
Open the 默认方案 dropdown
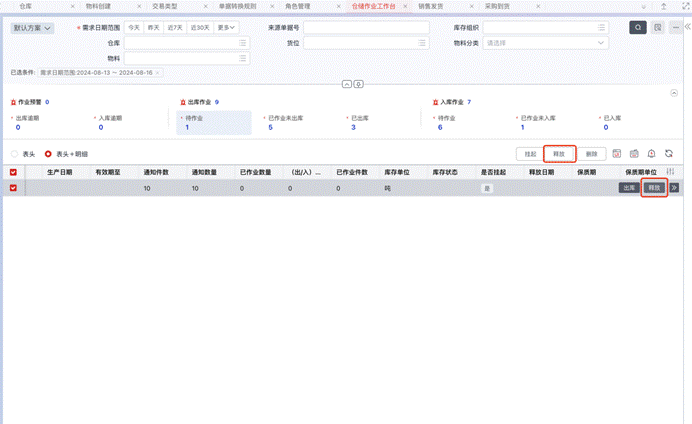pyautogui.click(x=33, y=28)
